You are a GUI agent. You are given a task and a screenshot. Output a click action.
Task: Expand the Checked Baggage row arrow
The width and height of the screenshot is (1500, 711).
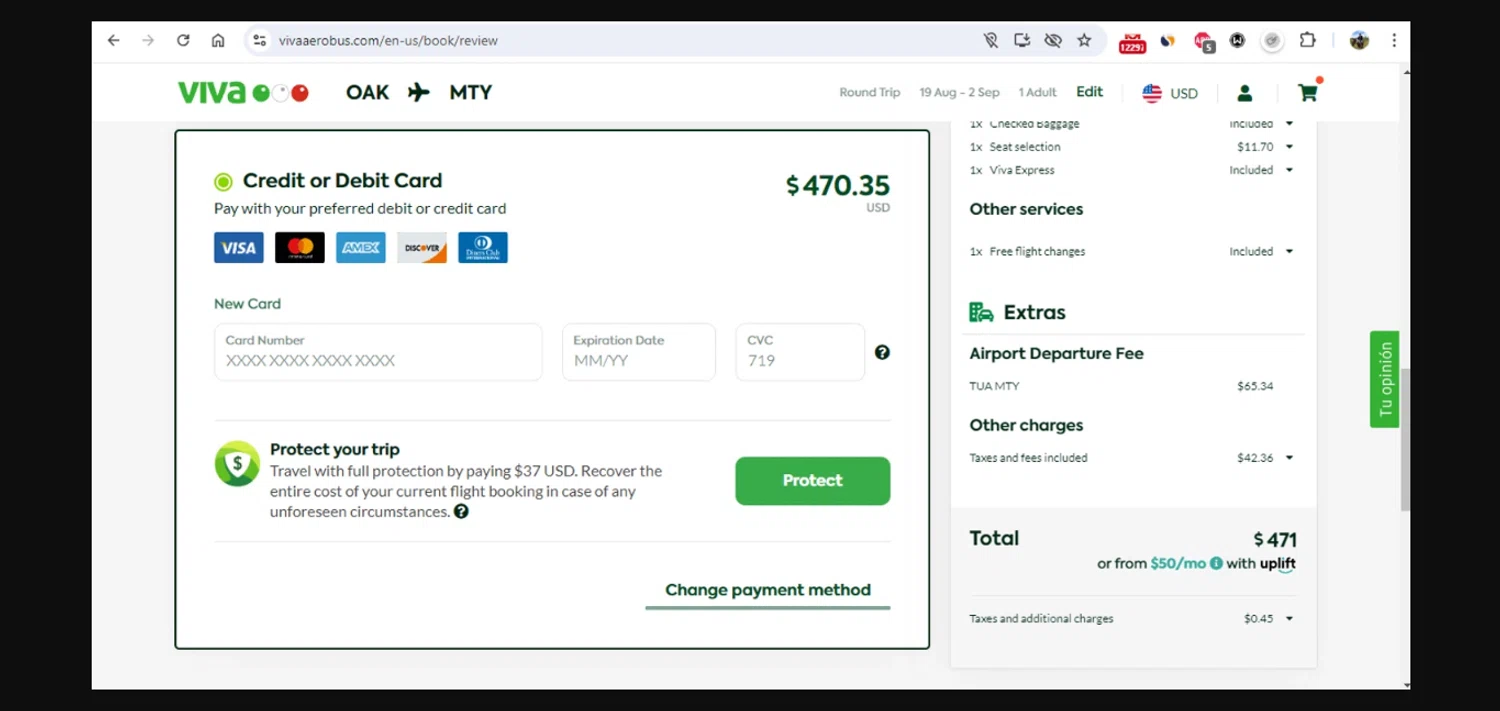[x=1289, y=124]
